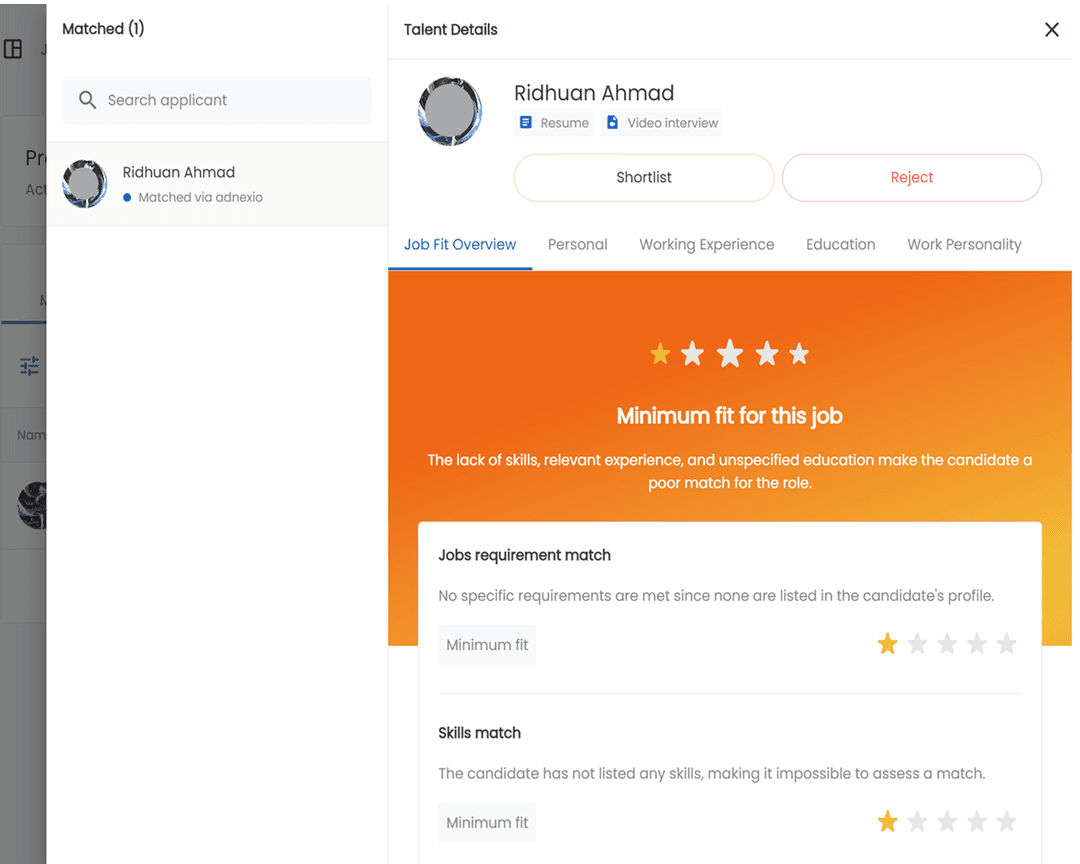
Task: Click first star of Skills match
Action: tap(887, 822)
